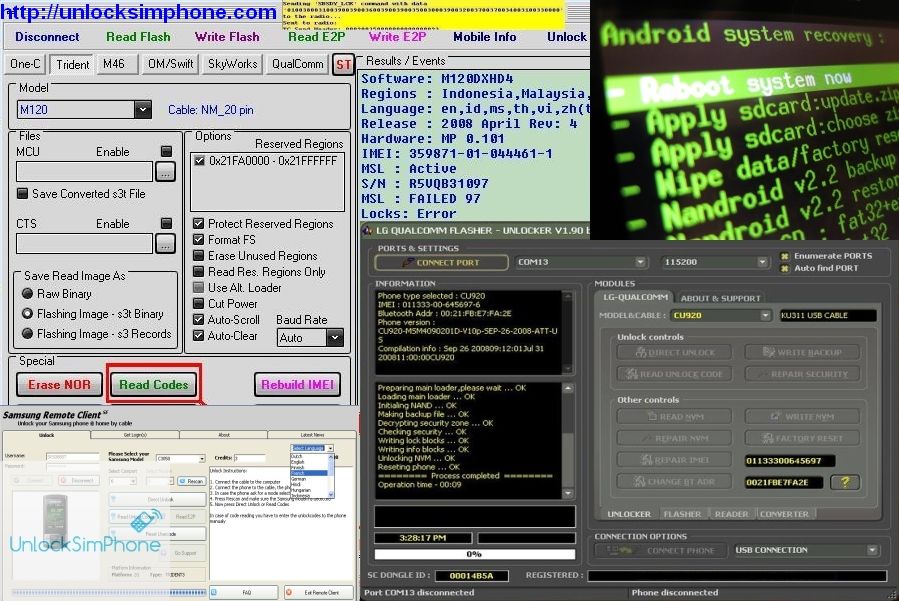Image resolution: width=899 pixels, height=601 pixels.
Task: Click Connect Phone in Connection Options
Action: point(660,551)
